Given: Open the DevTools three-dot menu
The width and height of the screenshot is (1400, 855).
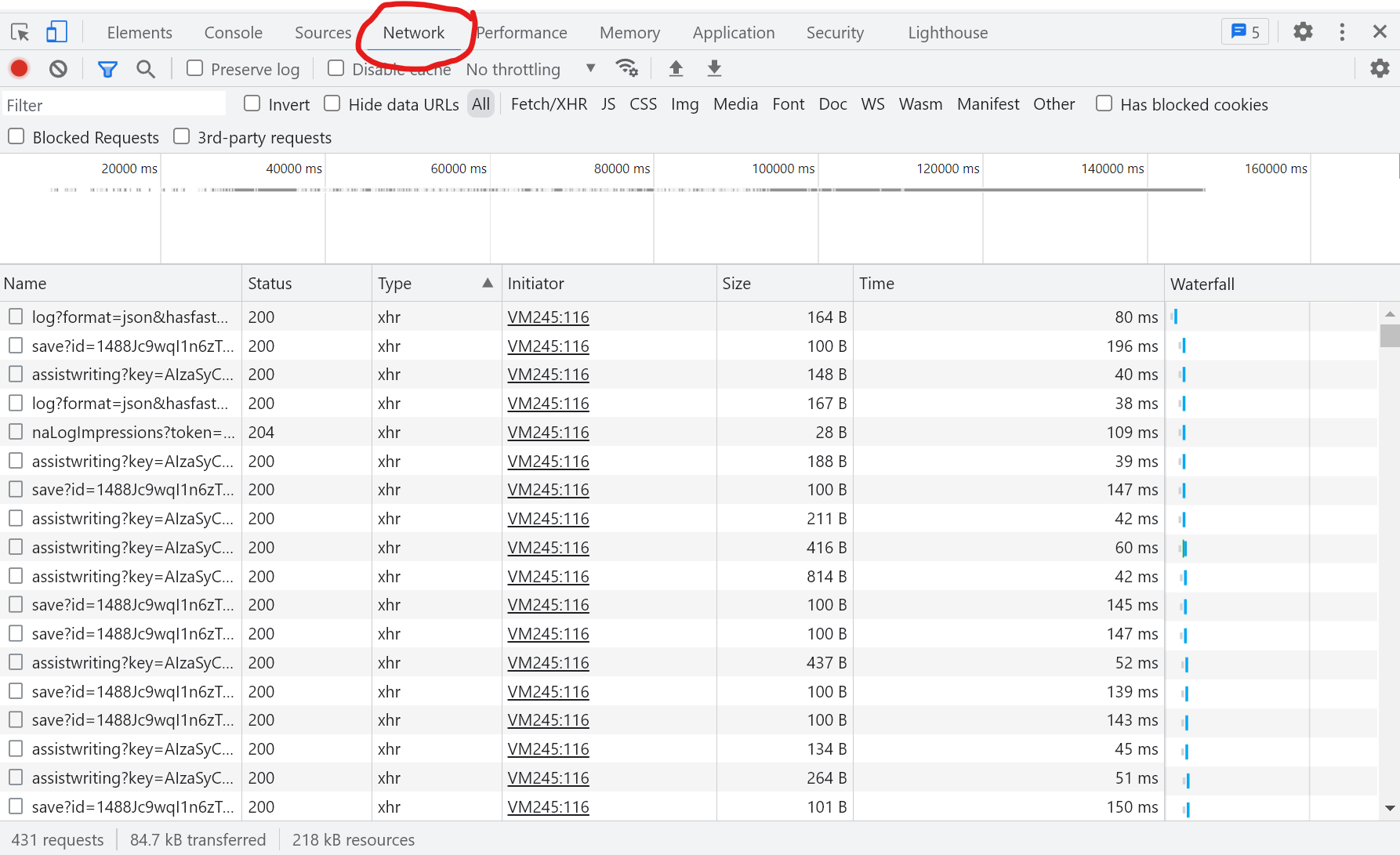Looking at the screenshot, I should [x=1342, y=32].
